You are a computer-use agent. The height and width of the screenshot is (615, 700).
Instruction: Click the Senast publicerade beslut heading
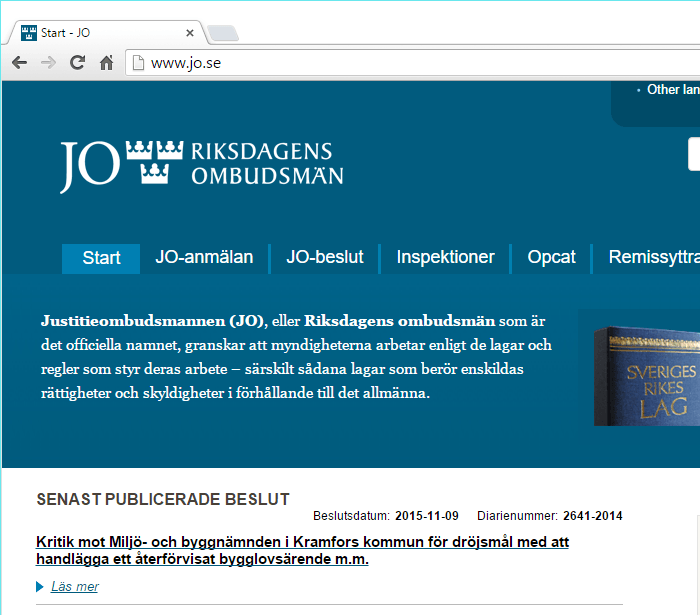point(163,499)
